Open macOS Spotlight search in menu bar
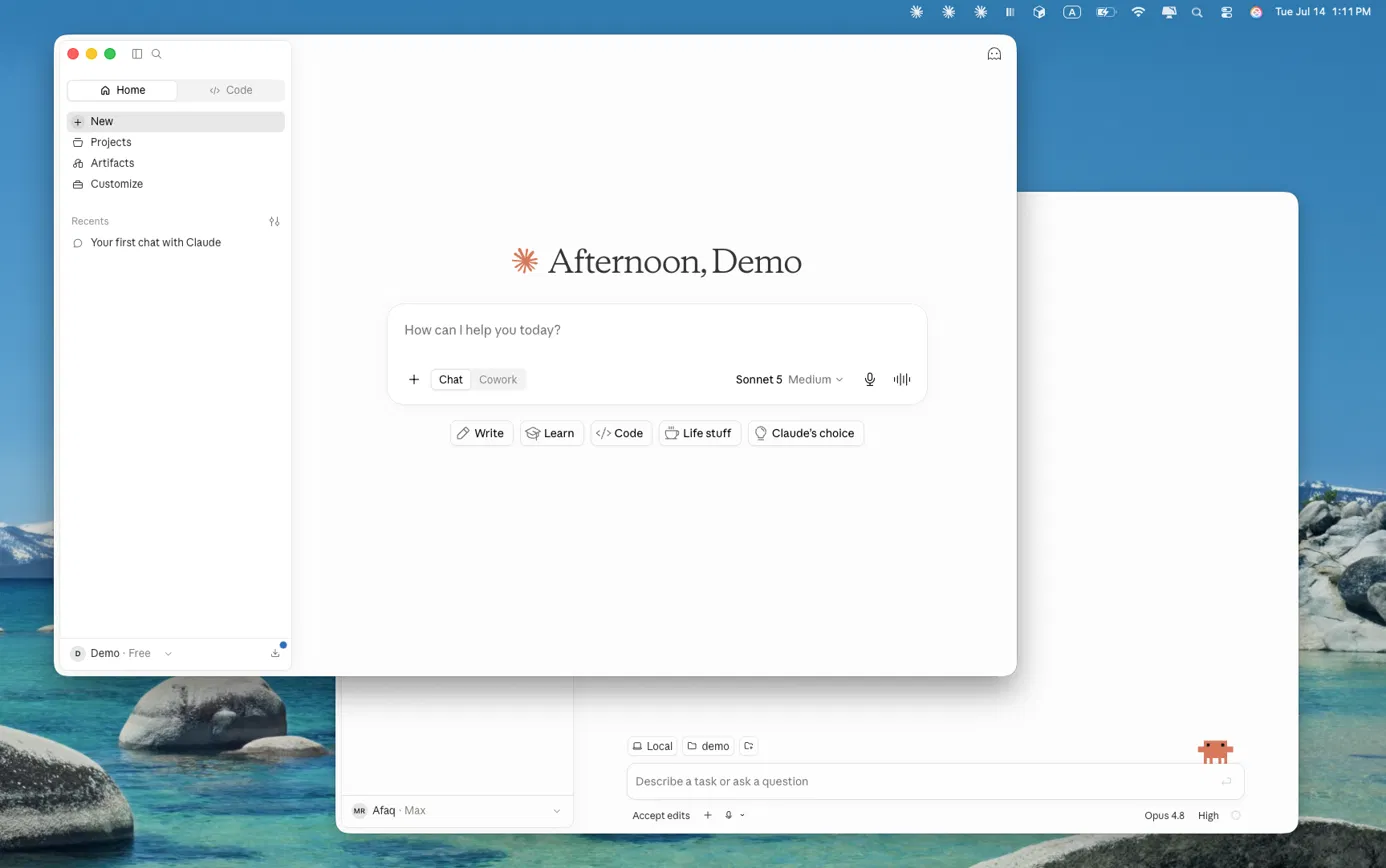Screen dimensions: 1386x868 (x=1197, y=12)
